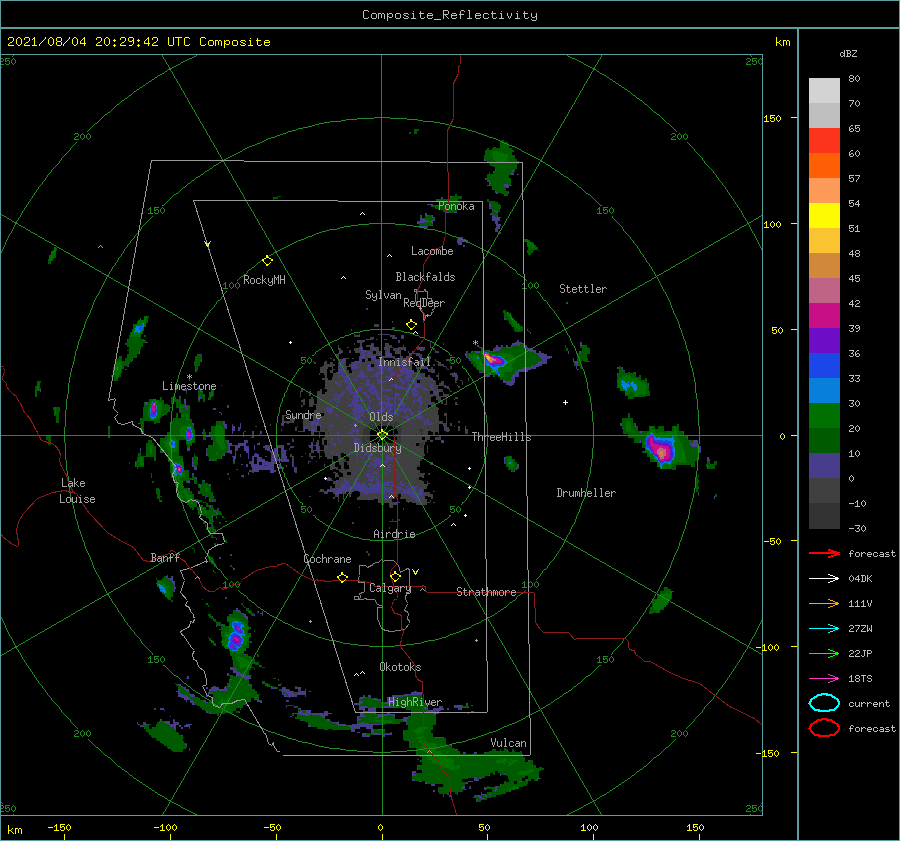Click the Stettler label
The width and height of the screenshot is (900, 841).
click(583, 289)
